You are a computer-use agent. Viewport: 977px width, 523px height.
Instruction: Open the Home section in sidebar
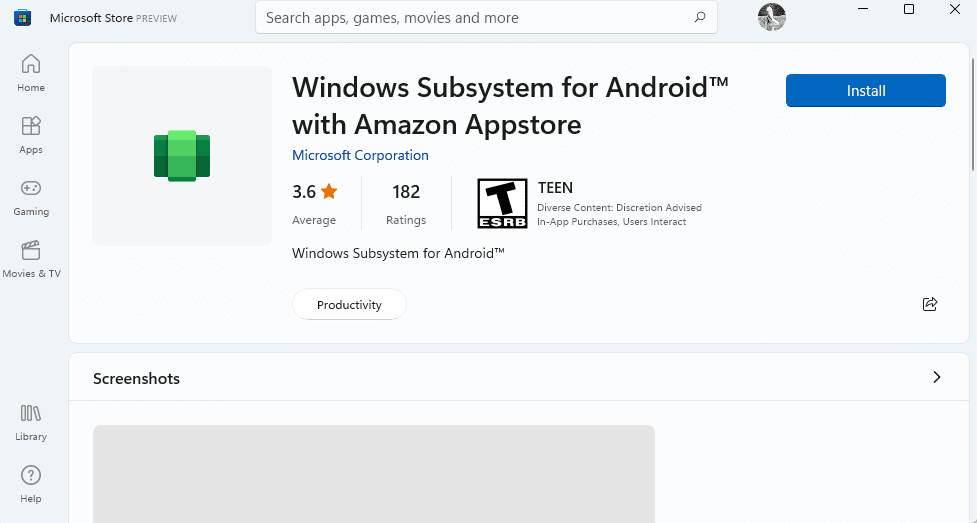click(31, 74)
